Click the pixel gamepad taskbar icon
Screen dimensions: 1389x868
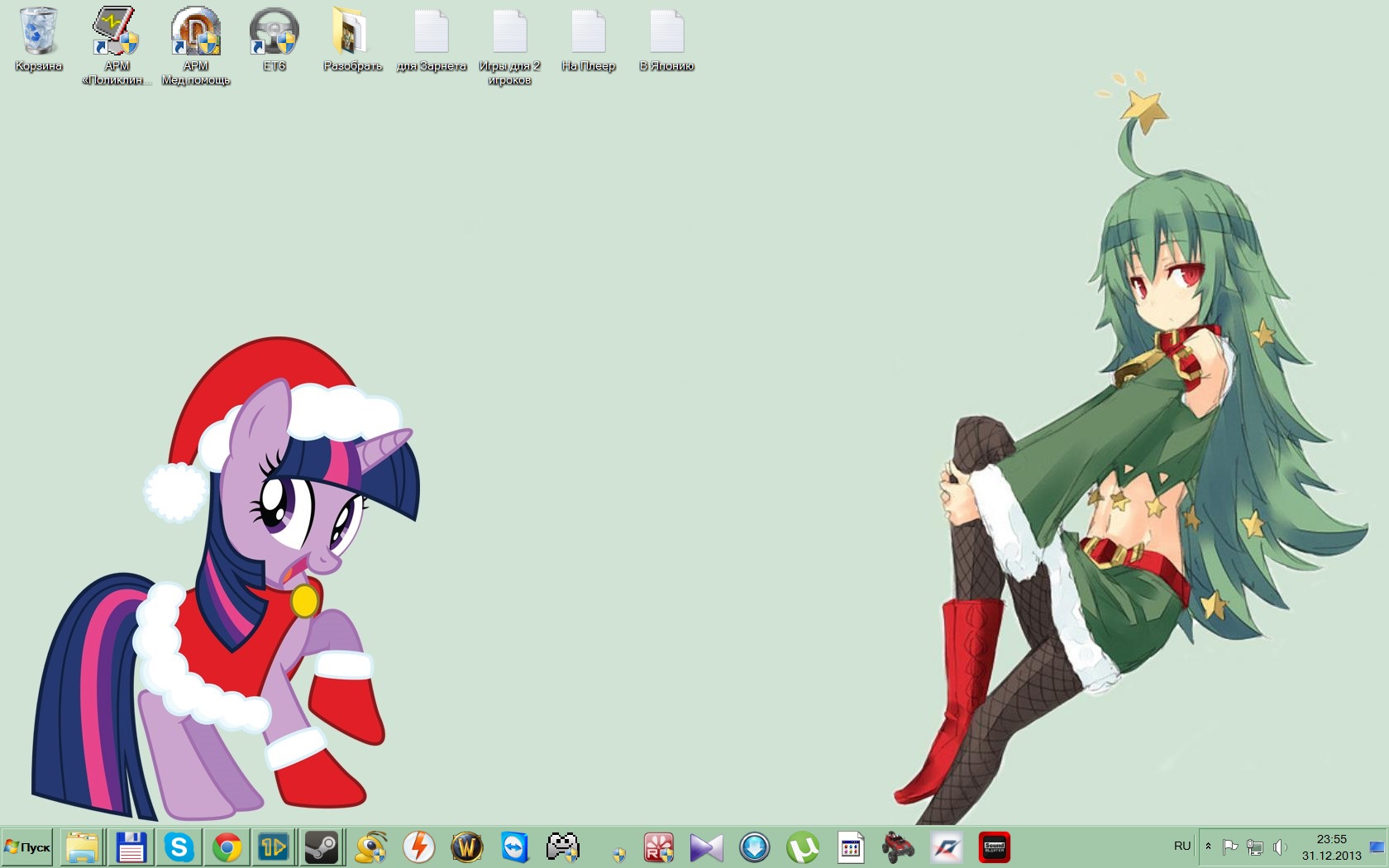coord(563,847)
